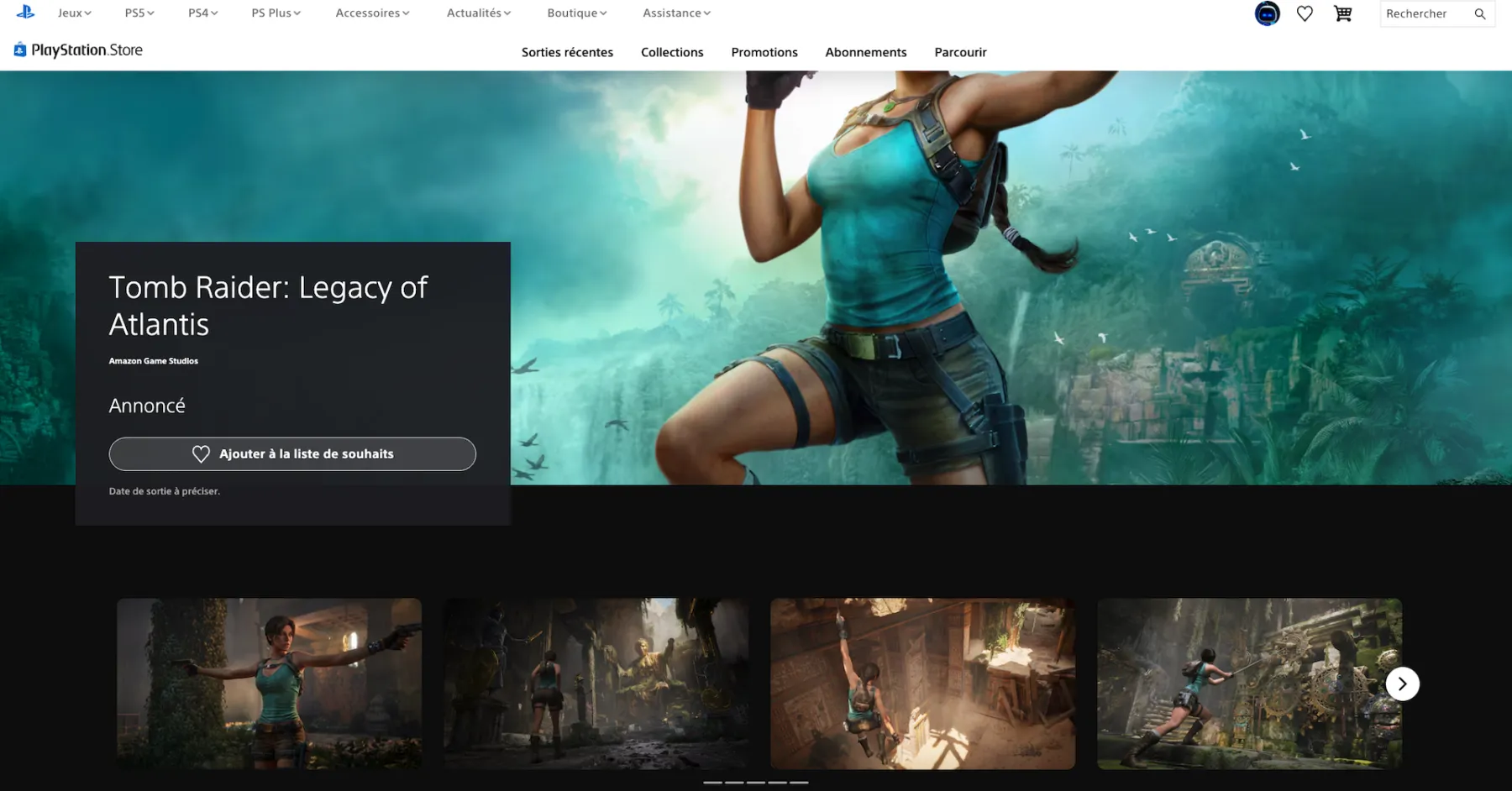Click the search magnifier icon
The image size is (1512, 791).
(x=1480, y=13)
